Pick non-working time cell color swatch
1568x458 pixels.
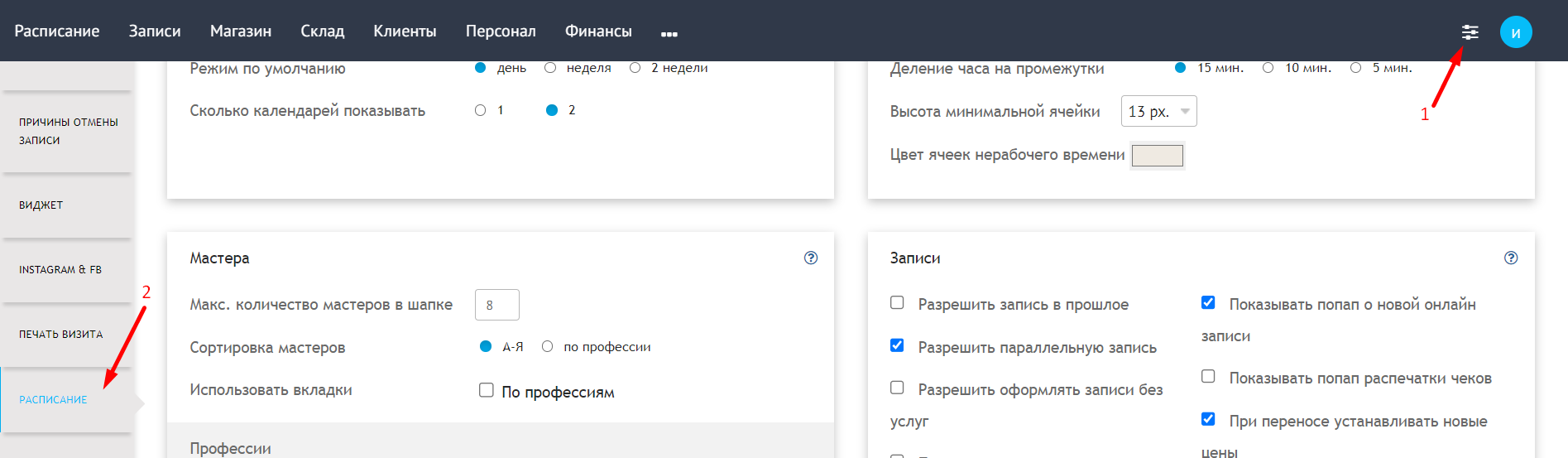point(1158,155)
